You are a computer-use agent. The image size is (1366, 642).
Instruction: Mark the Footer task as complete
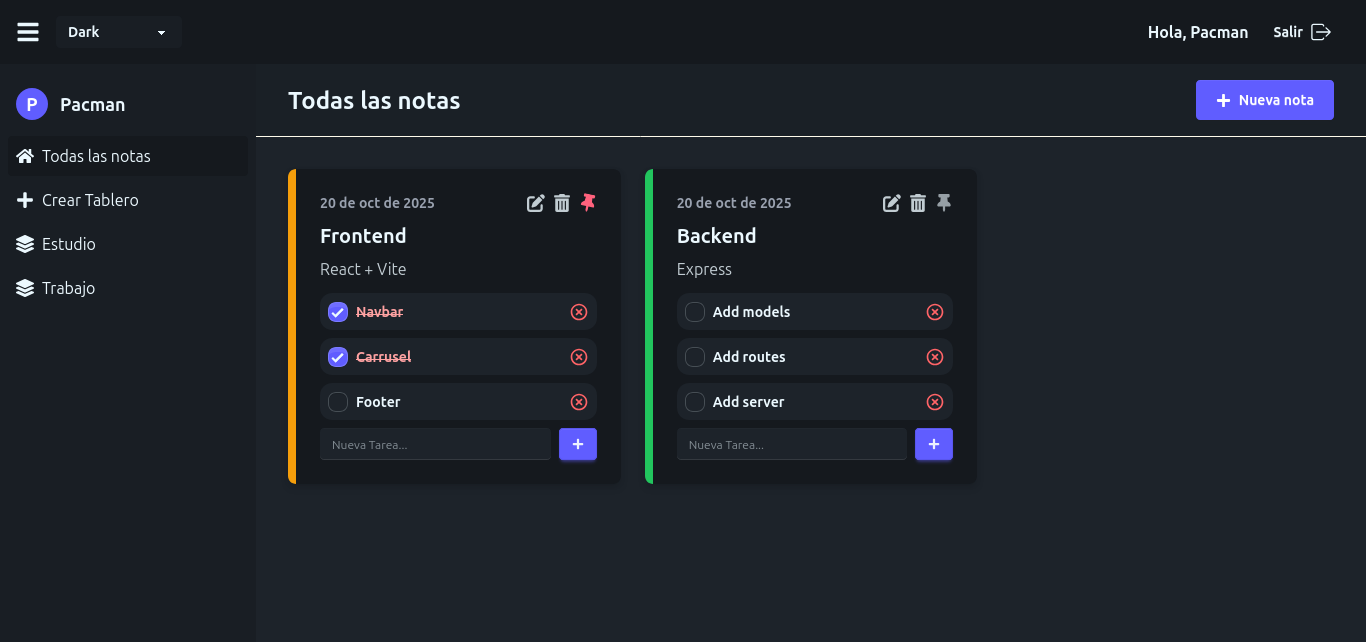(x=337, y=401)
